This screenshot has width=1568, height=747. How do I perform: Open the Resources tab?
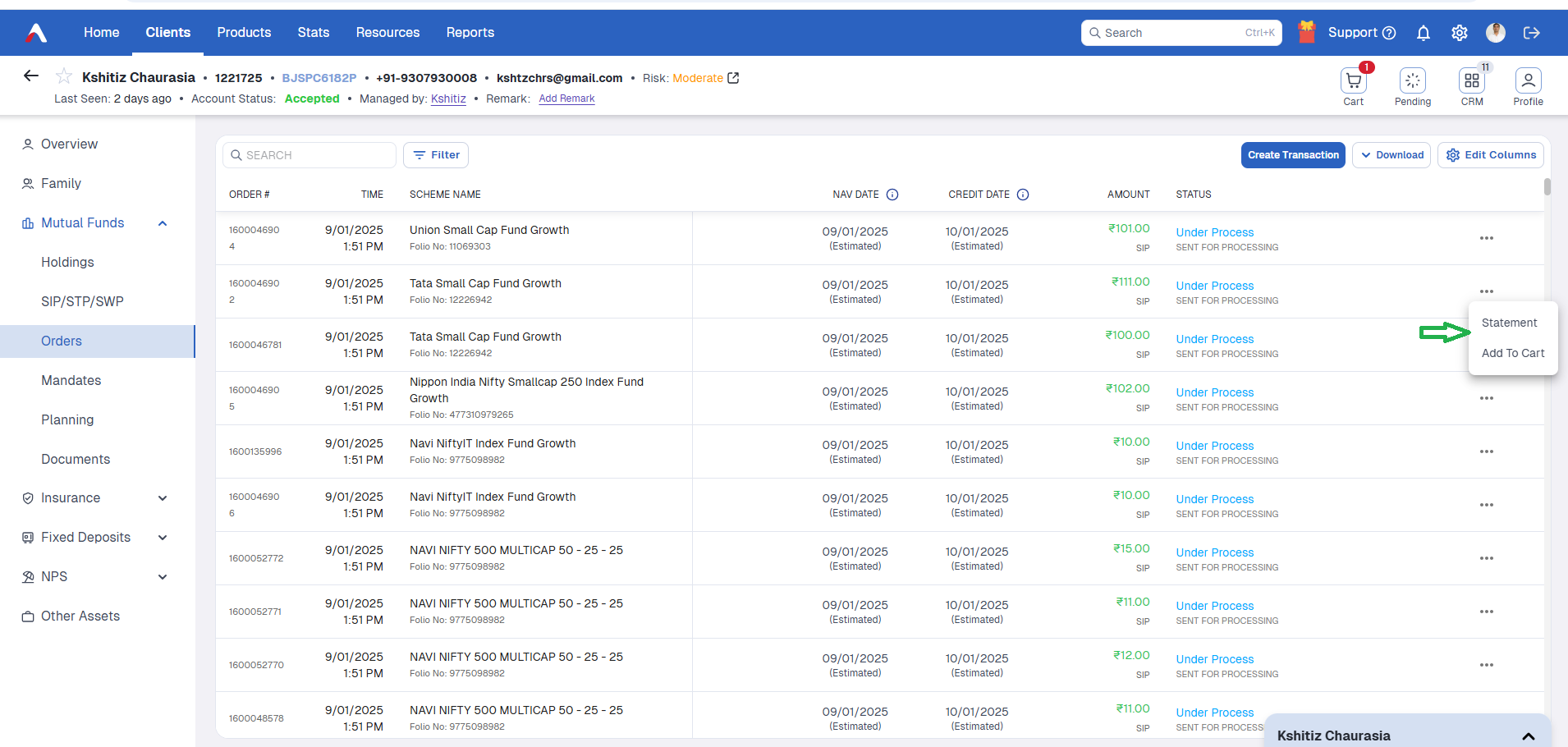[387, 33]
